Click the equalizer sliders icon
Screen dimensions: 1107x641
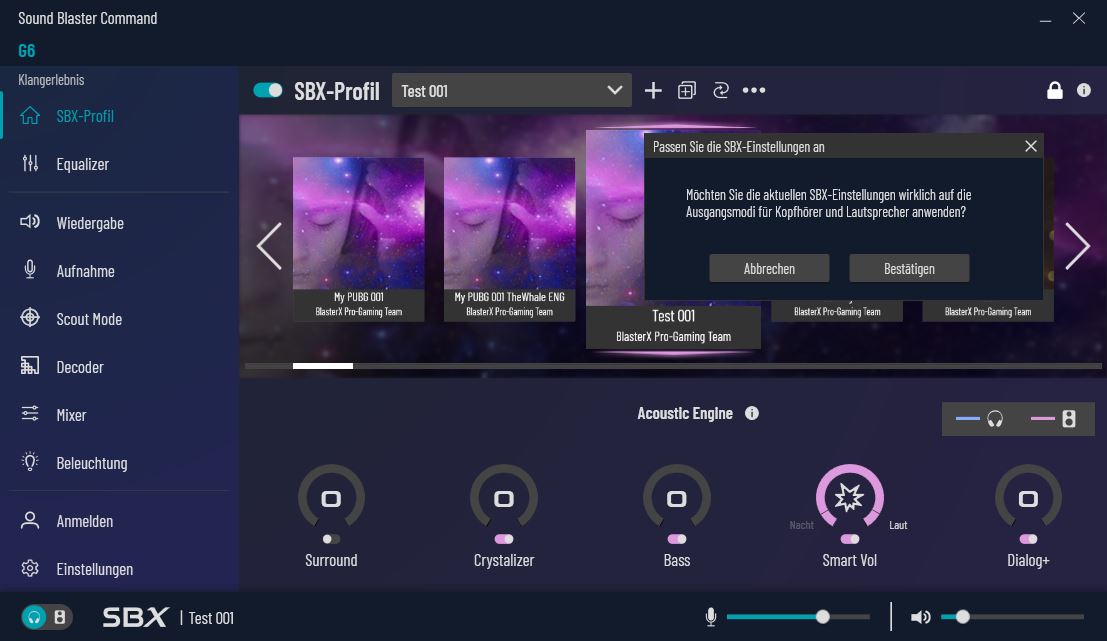(30, 163)
